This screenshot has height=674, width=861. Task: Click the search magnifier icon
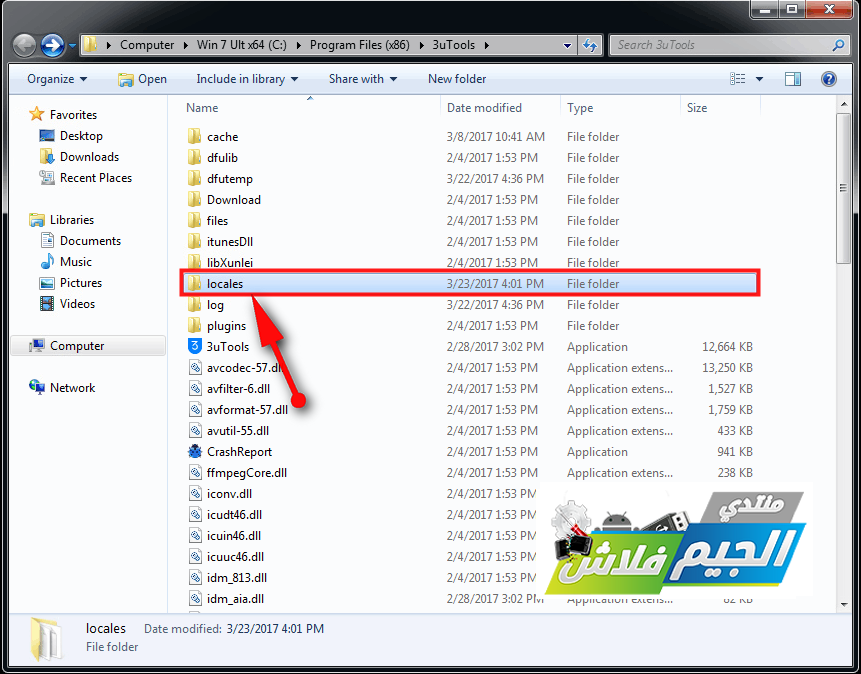838,45
